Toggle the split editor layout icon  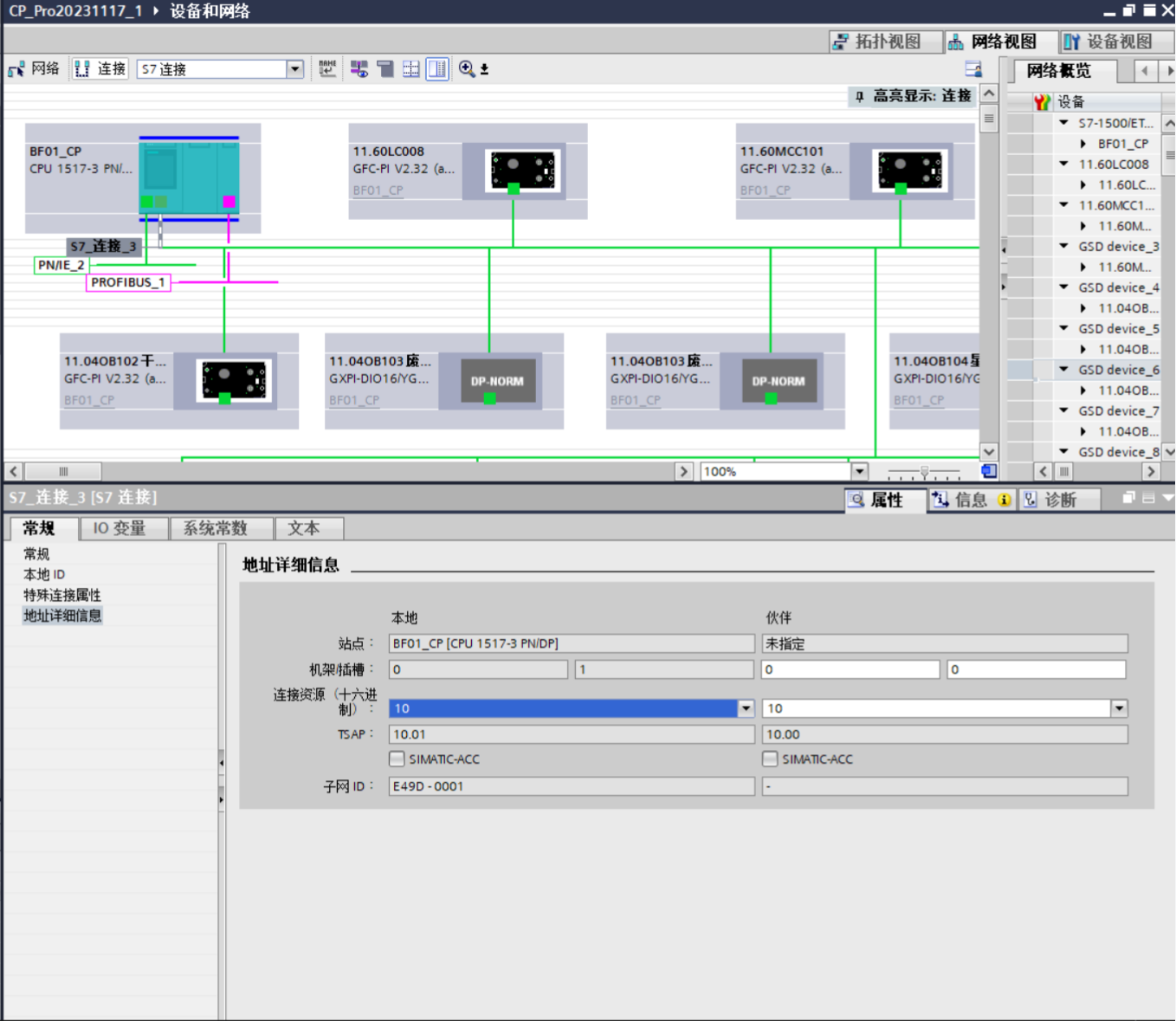pos(437,68)
